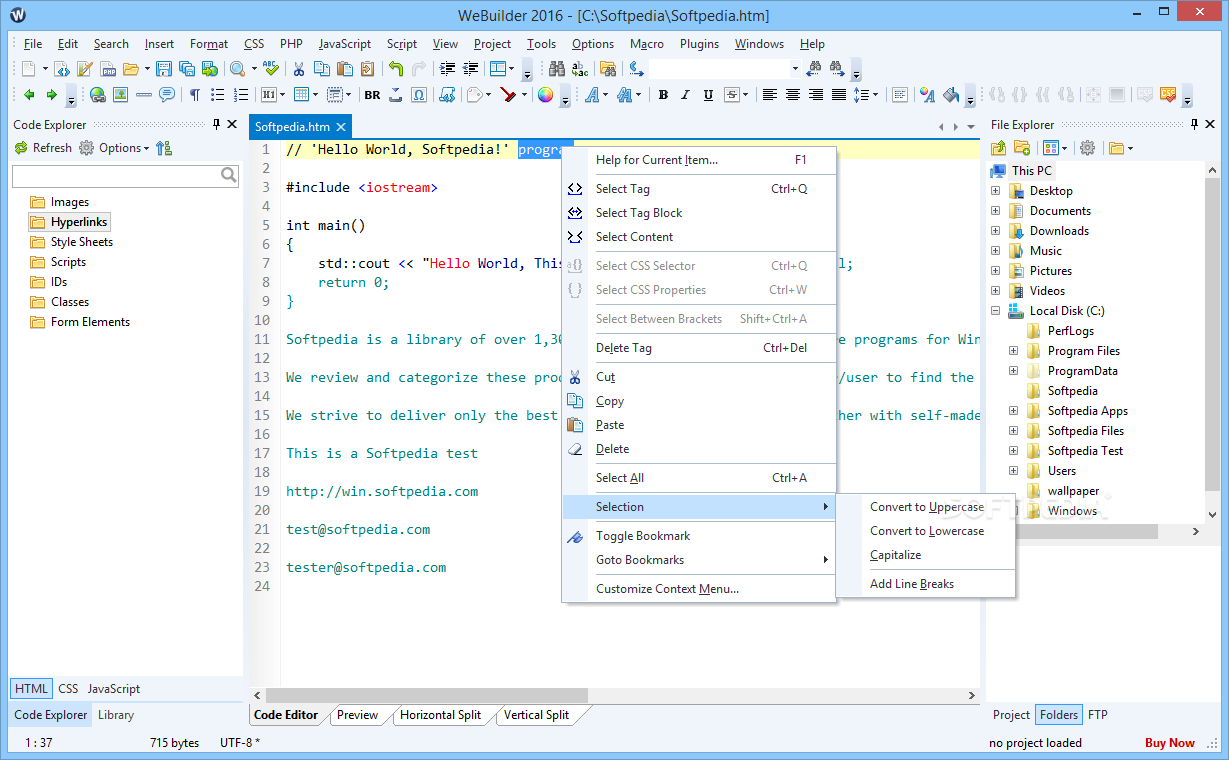Screen dimensions: 1229x760
Task: Select the Hyperlinks folder in Code Explorer
Action: 69,222
